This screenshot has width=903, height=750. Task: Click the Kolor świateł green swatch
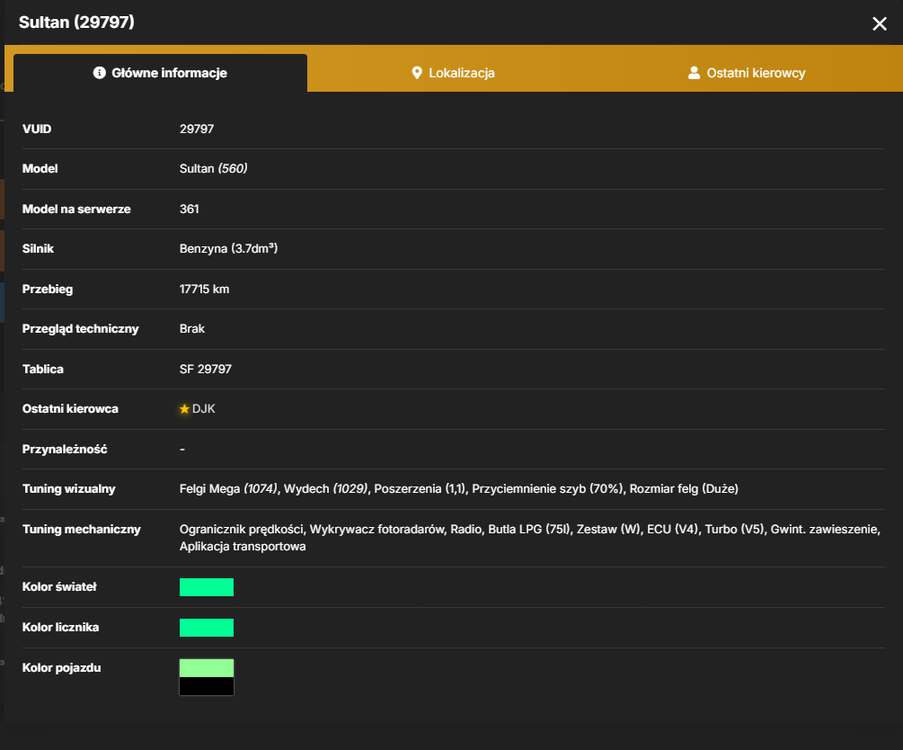point(207,587)
